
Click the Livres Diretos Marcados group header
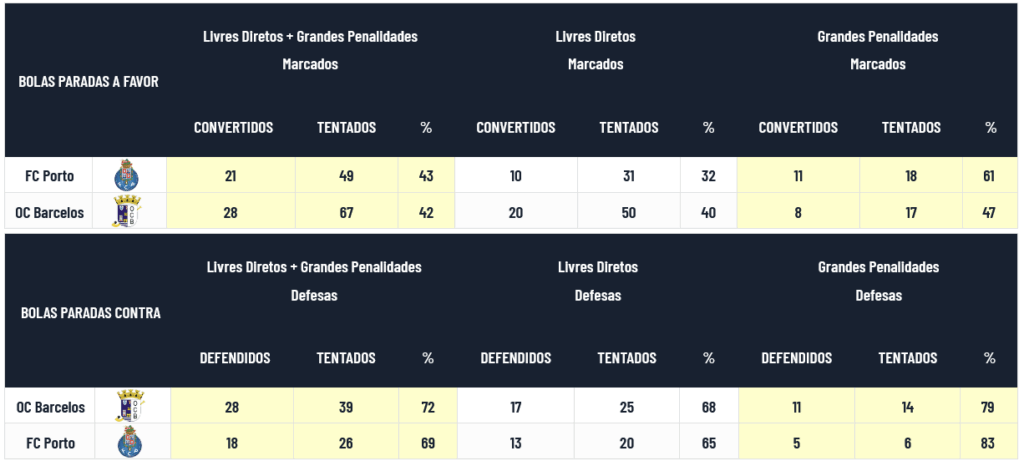tap(596, 50)
